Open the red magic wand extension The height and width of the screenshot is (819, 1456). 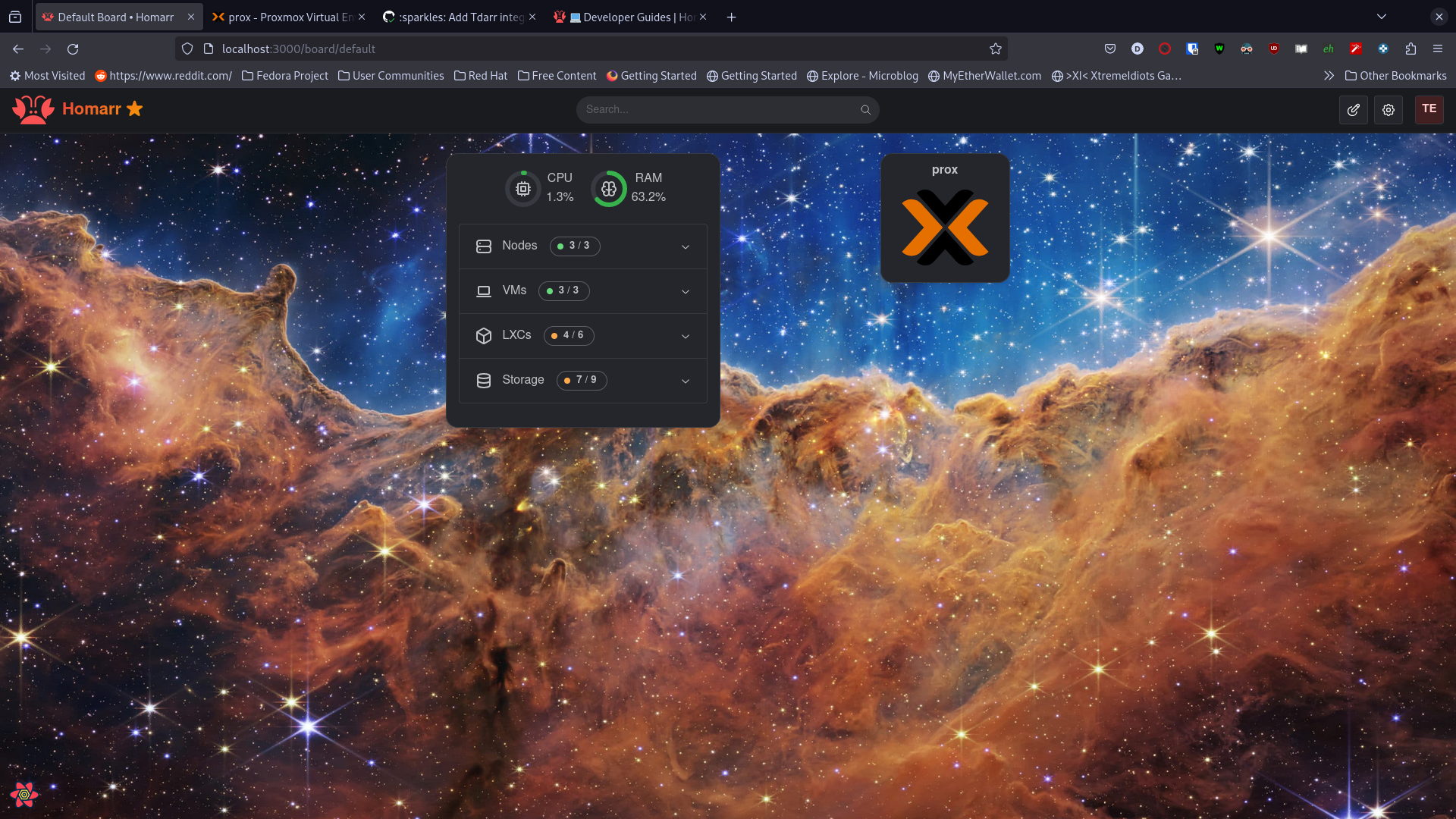pyautogui.click(x=1356, y=49)
